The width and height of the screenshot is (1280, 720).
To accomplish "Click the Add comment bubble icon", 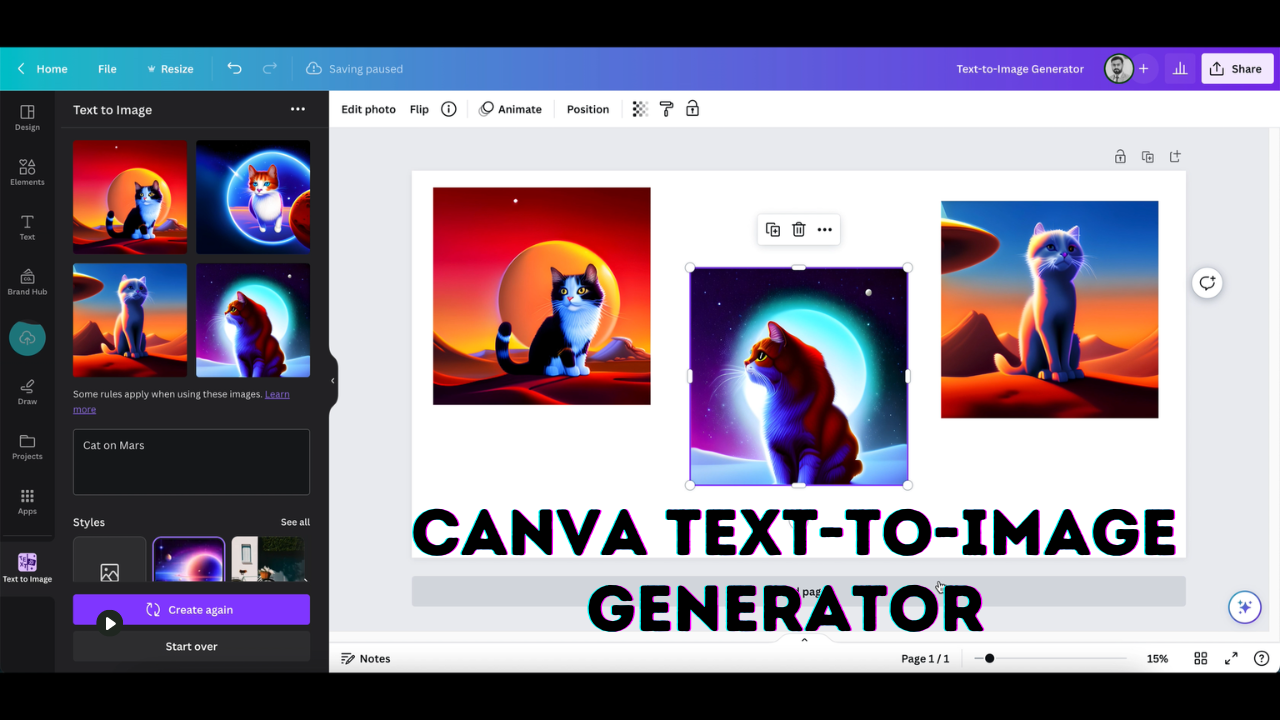I will point(1208,283).
